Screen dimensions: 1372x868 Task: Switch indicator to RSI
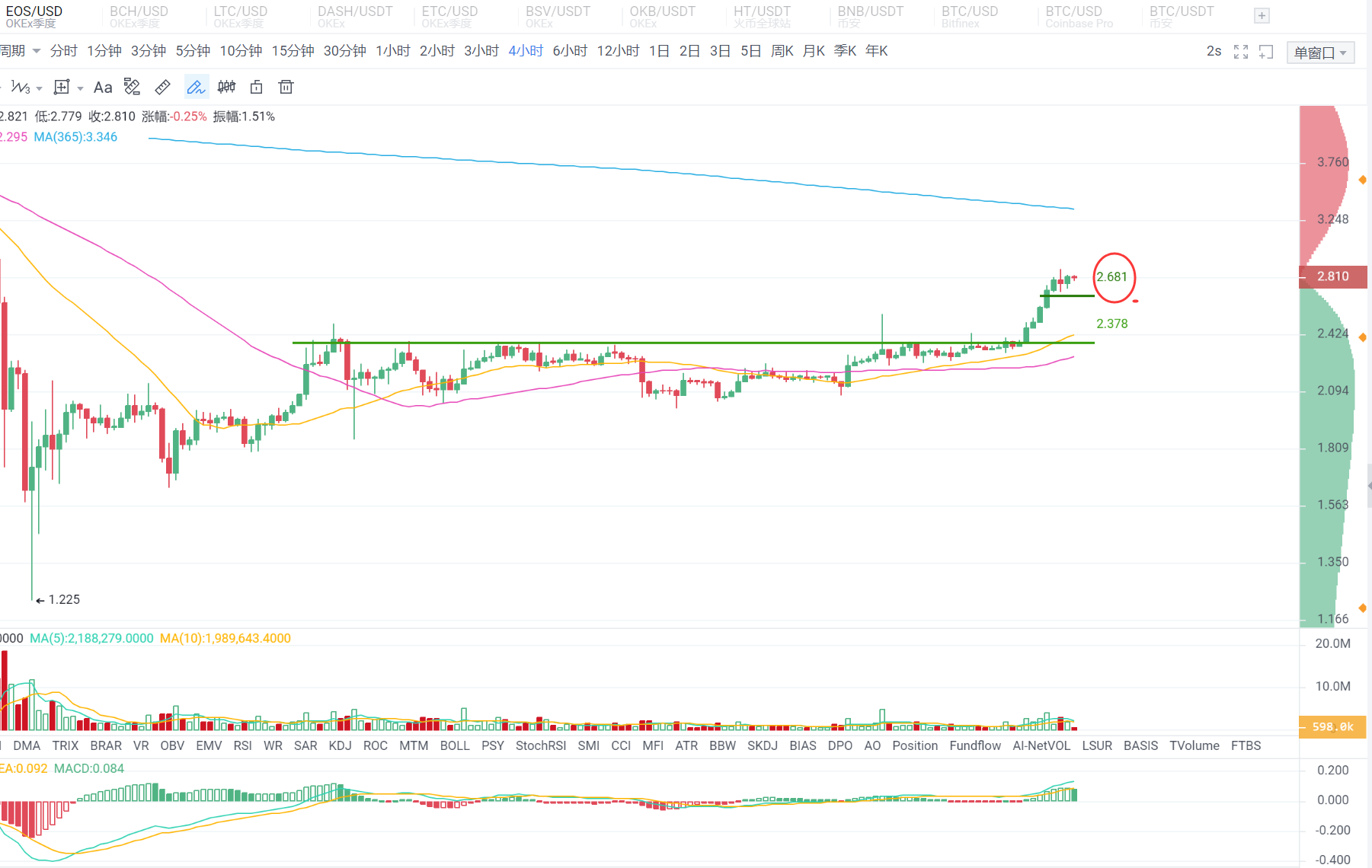[x=243, y=746]
